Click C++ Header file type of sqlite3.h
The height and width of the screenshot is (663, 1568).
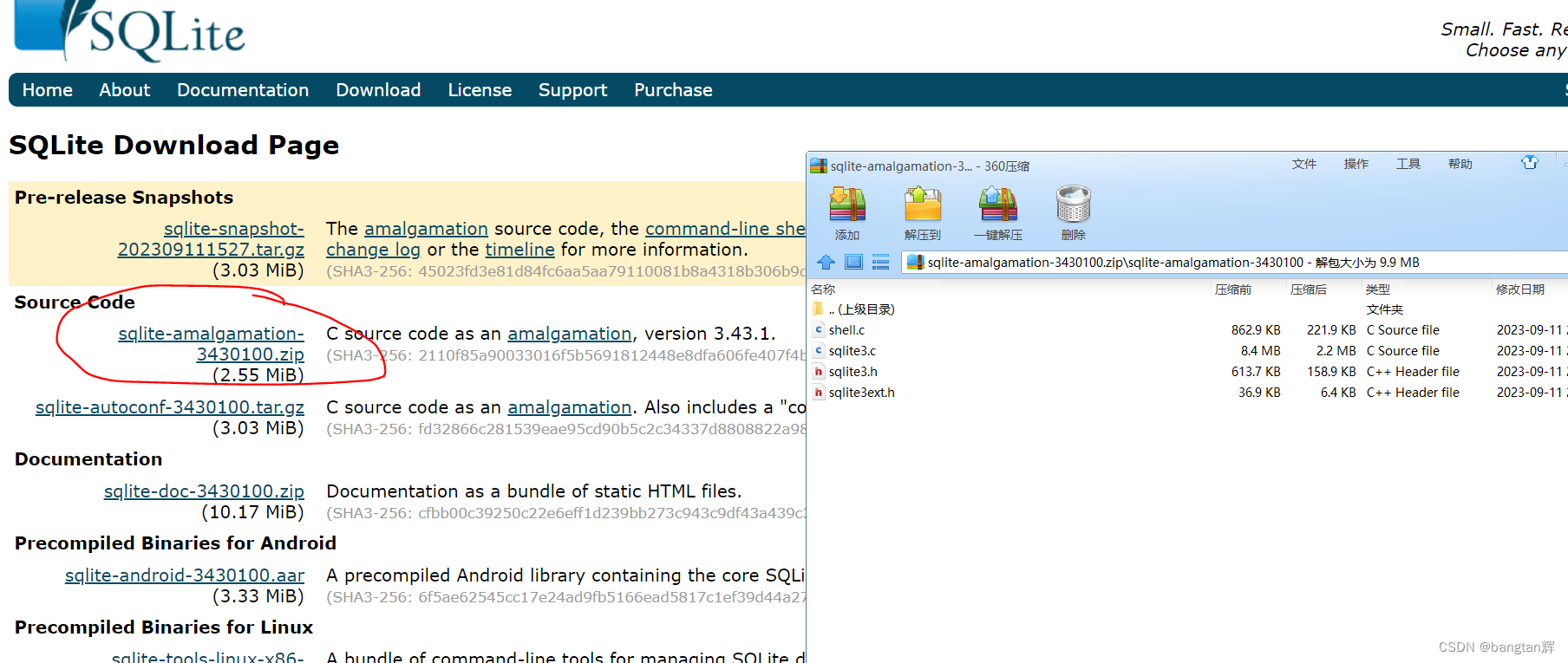(1413, 372)
